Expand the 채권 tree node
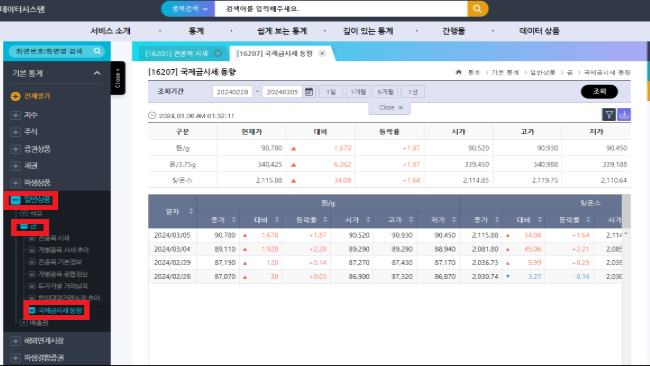Image resolution: width=650 pixels, height=366 pixels. [x=15, y=166]
